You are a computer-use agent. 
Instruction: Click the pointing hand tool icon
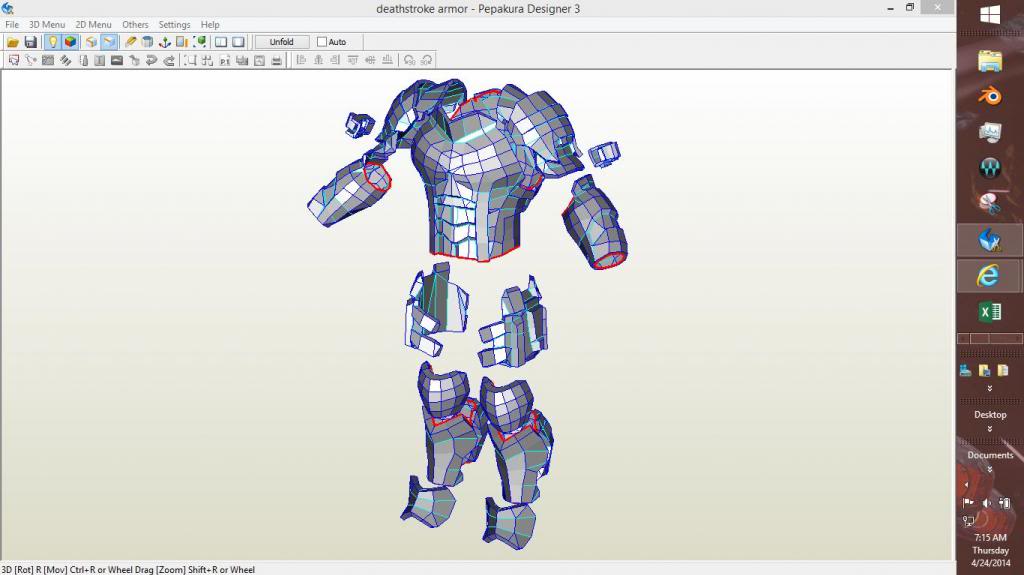coord(135,60)
